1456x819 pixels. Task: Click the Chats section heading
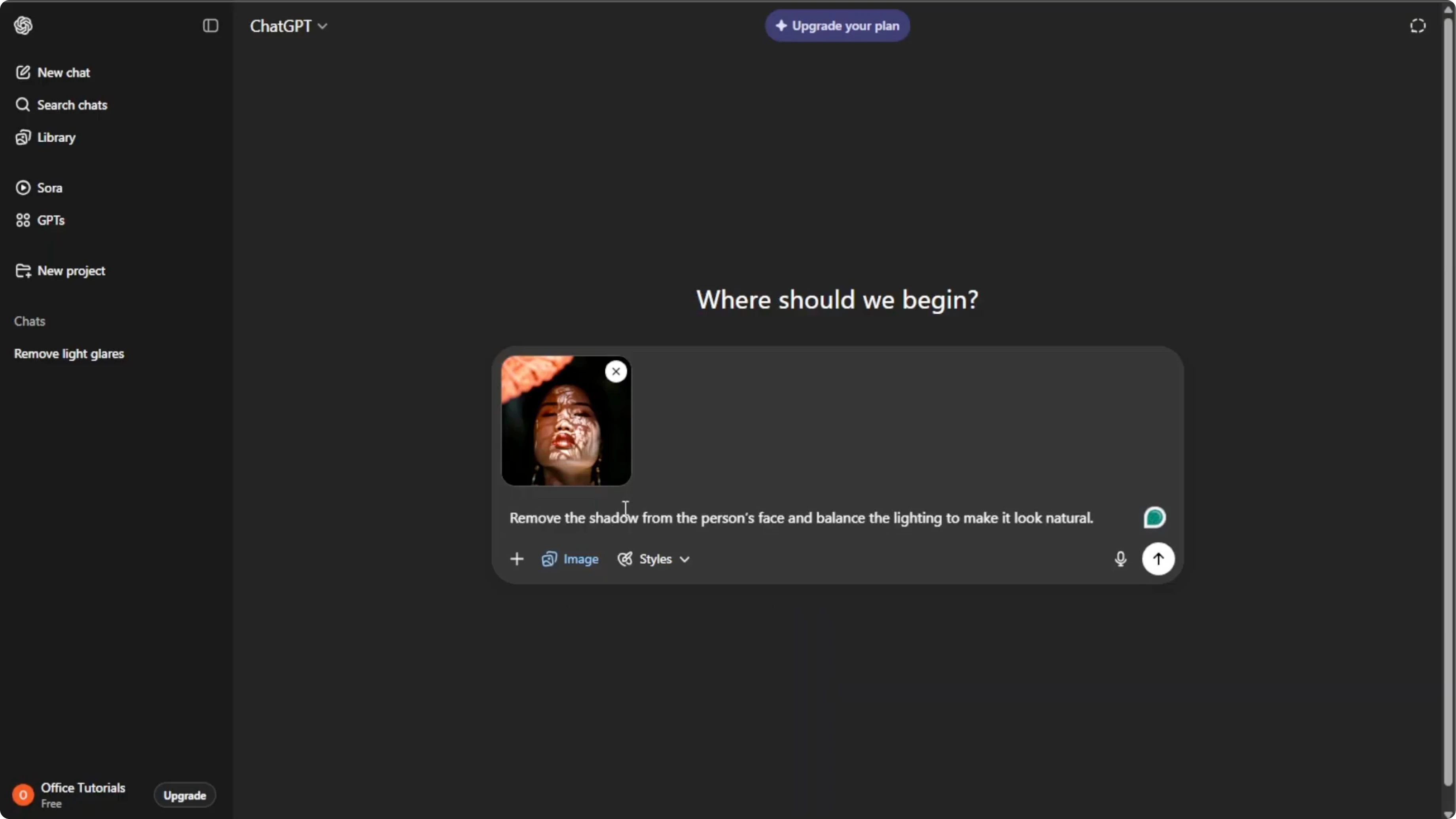pyautogui.click(x=29, y=321)
